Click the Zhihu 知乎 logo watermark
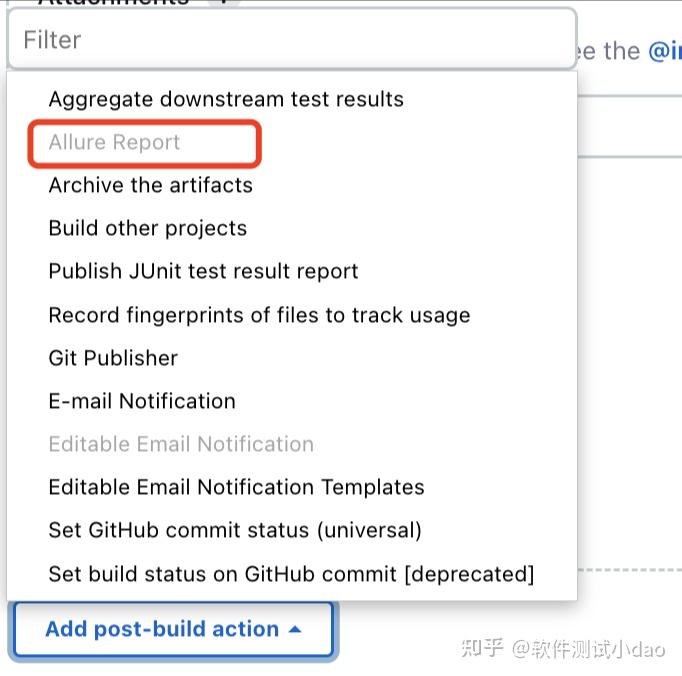The image size is (682, 676). (x=480, y=648)
